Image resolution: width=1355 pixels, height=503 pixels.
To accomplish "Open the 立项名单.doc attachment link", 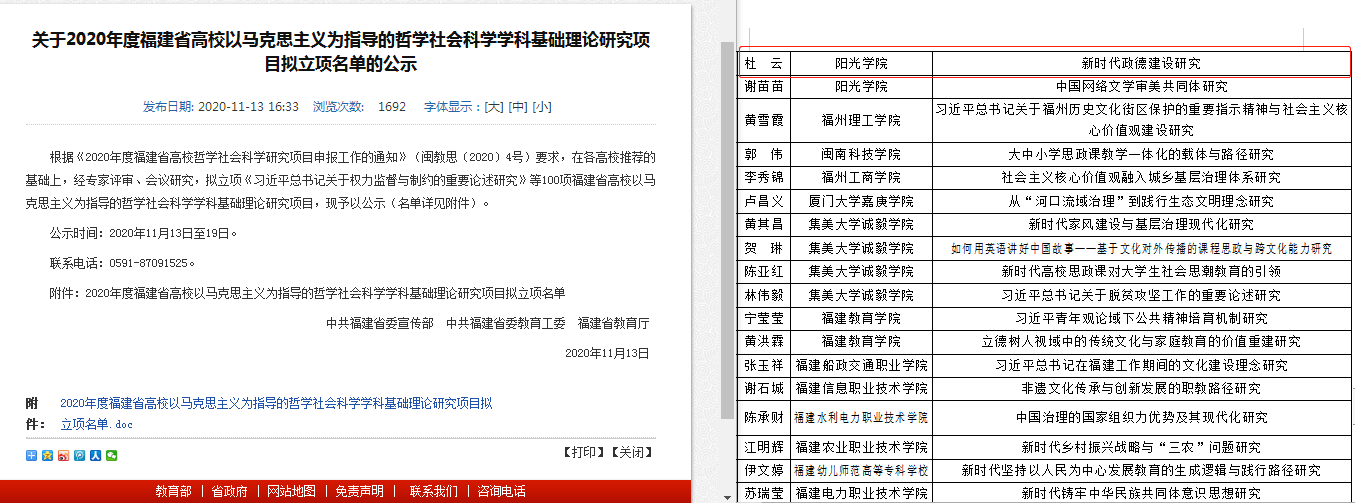I will tap(96, 424).
